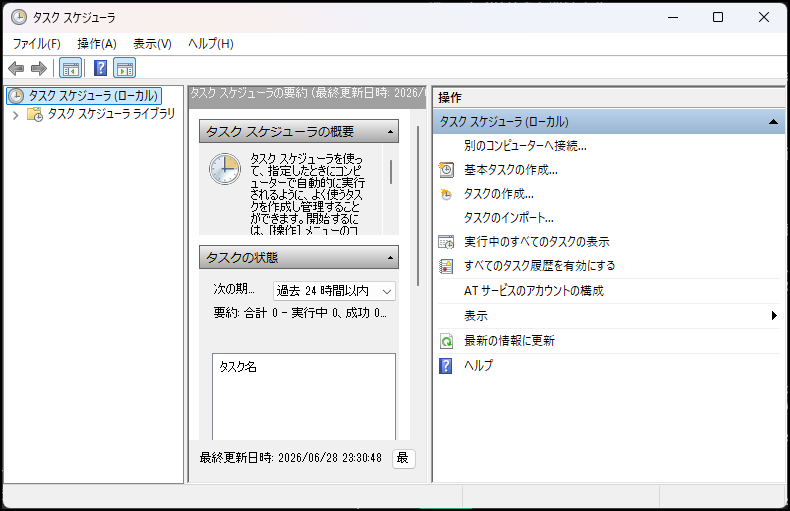Screen dimensions: 790x511
Task: Click the blue Help toolbar icon
Action: click(x=101, y=68)
